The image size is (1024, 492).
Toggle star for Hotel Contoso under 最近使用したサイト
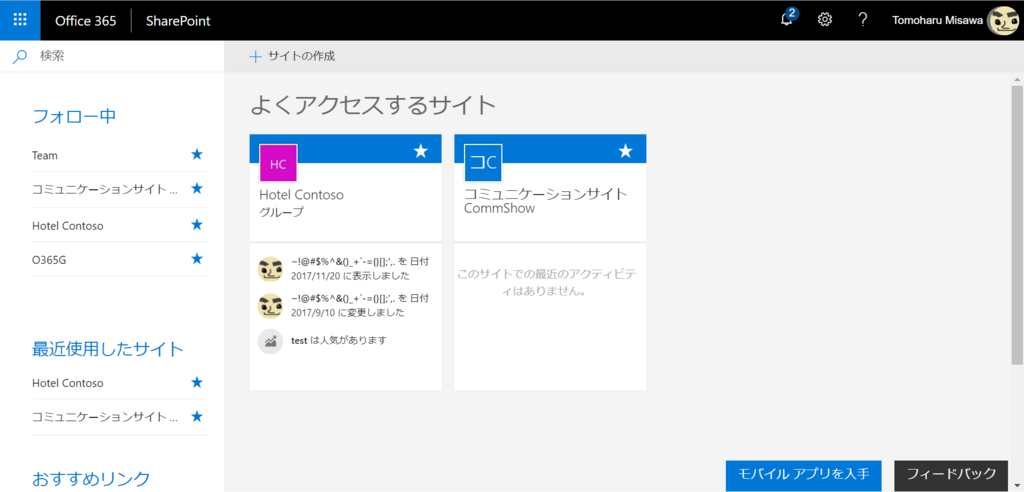[x=197, y=383]
